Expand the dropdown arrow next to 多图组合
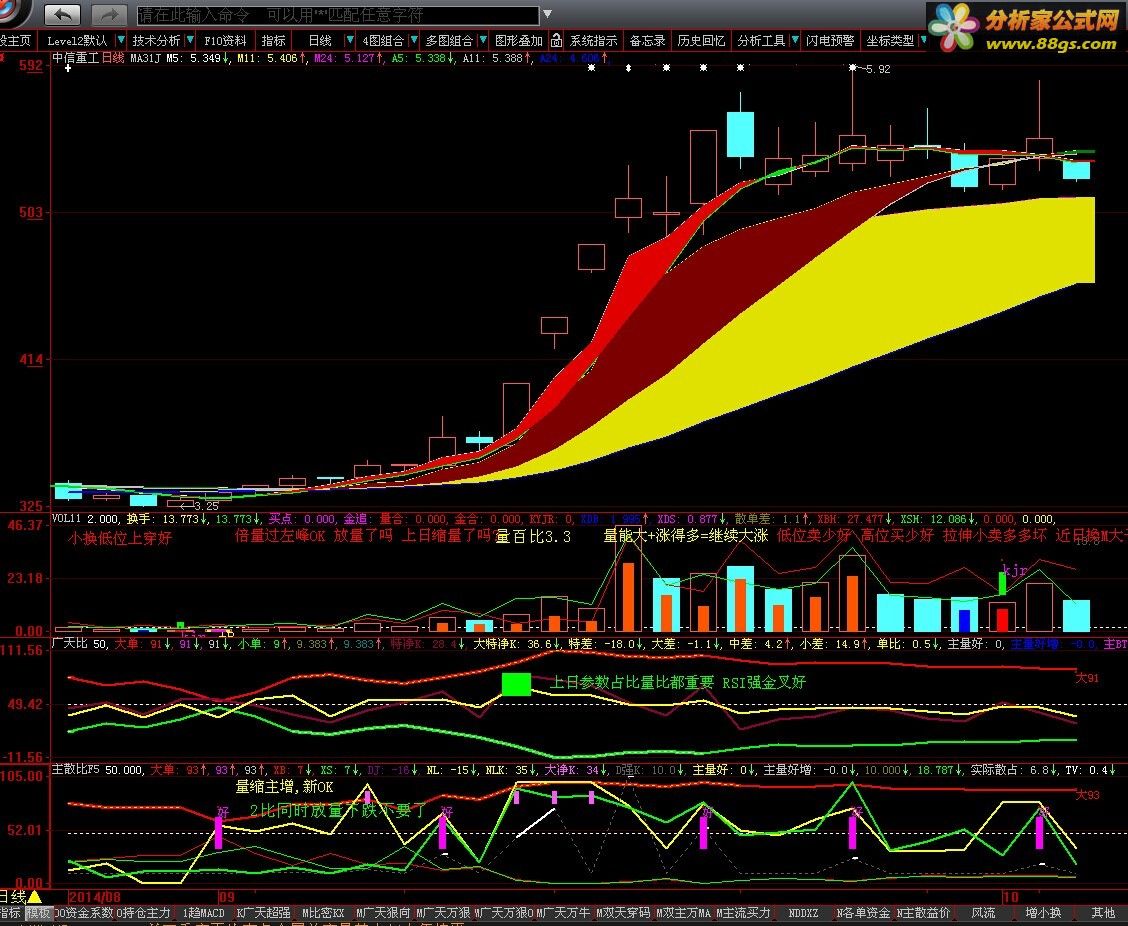The width and height of the screenshot is (1128, 926). (483, 40)
